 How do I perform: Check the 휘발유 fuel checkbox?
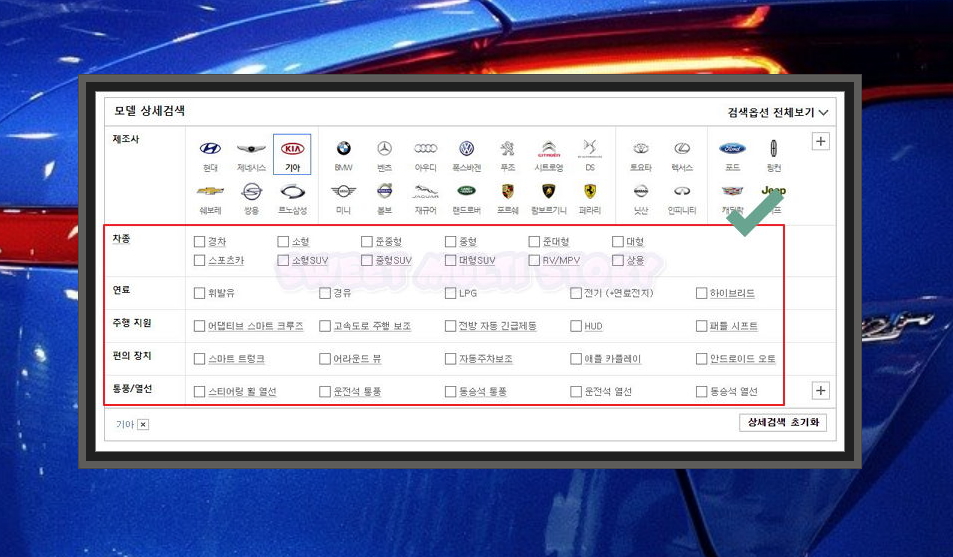pyautogui.click(x=199, y=293)
